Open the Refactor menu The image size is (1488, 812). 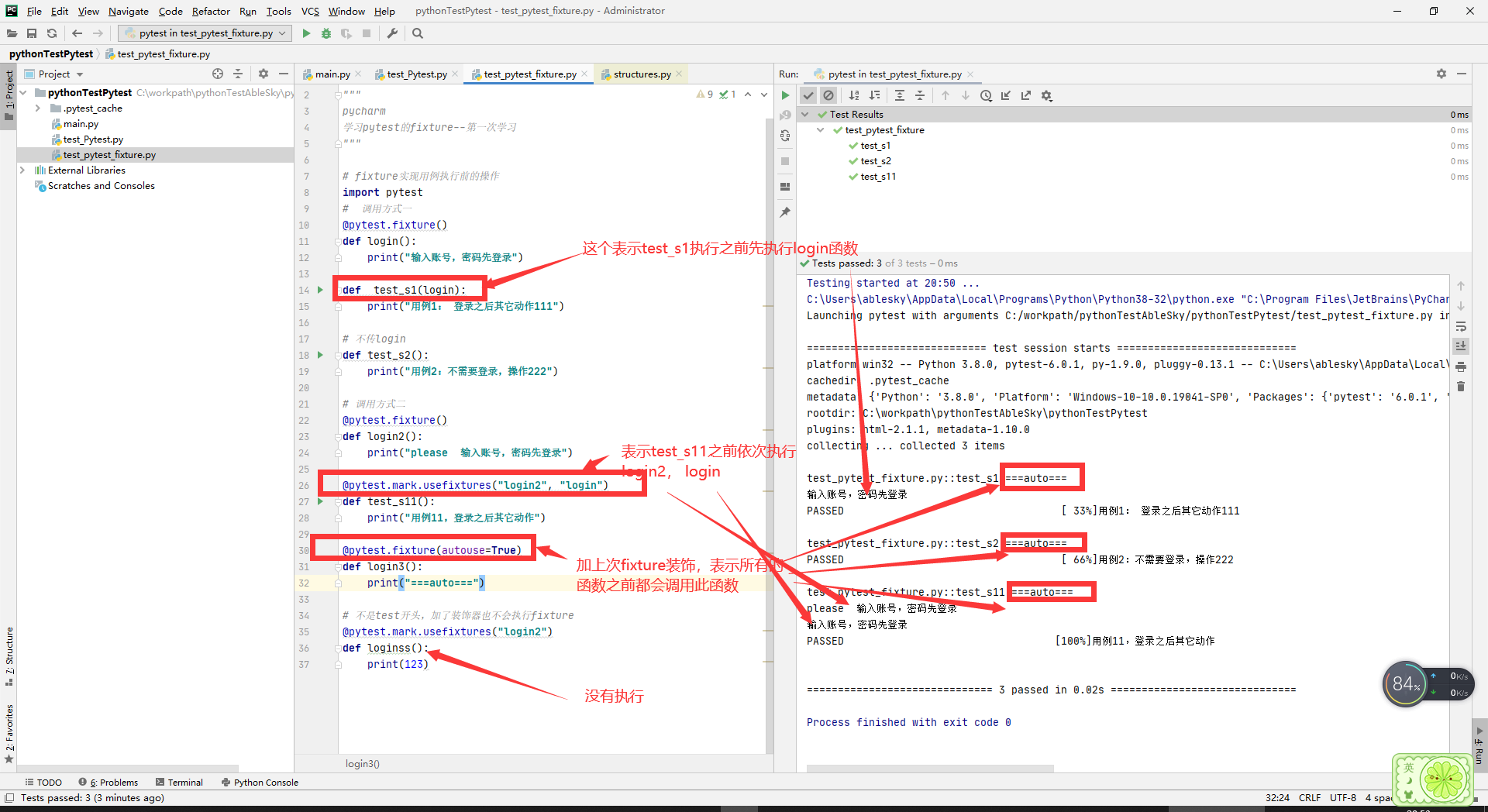pos(211,11)
